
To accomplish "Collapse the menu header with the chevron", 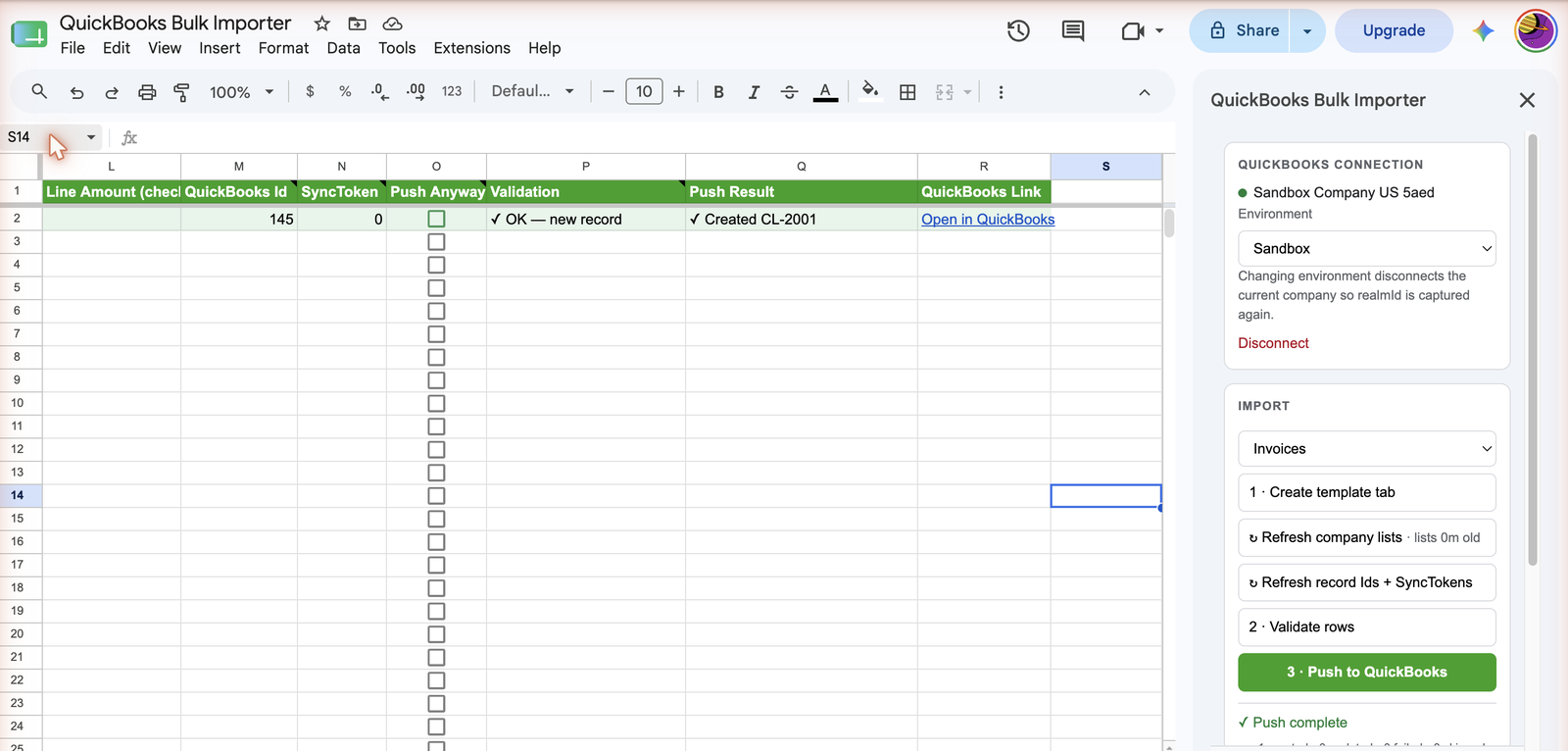I will click(x=1144, y=92).
